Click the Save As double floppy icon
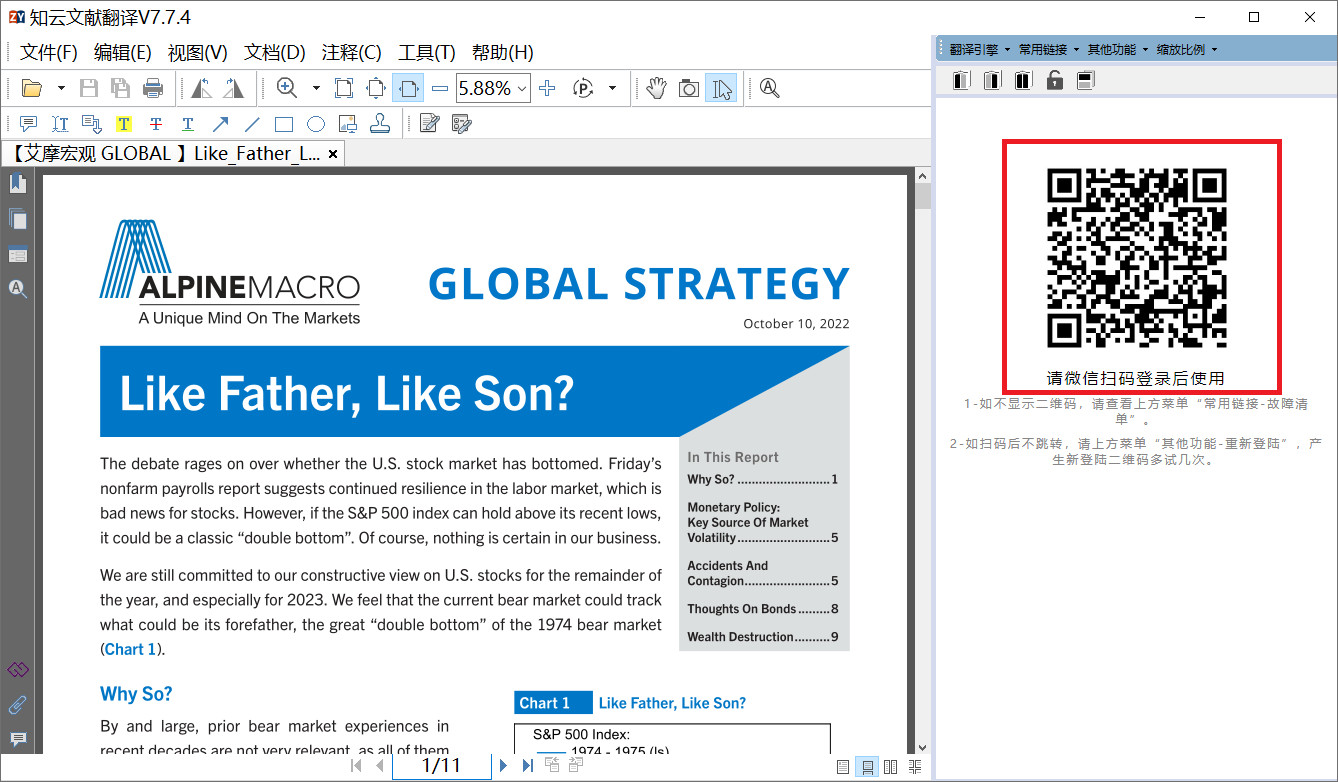This screenshot has width=1338, height=782. pos(121,88)
